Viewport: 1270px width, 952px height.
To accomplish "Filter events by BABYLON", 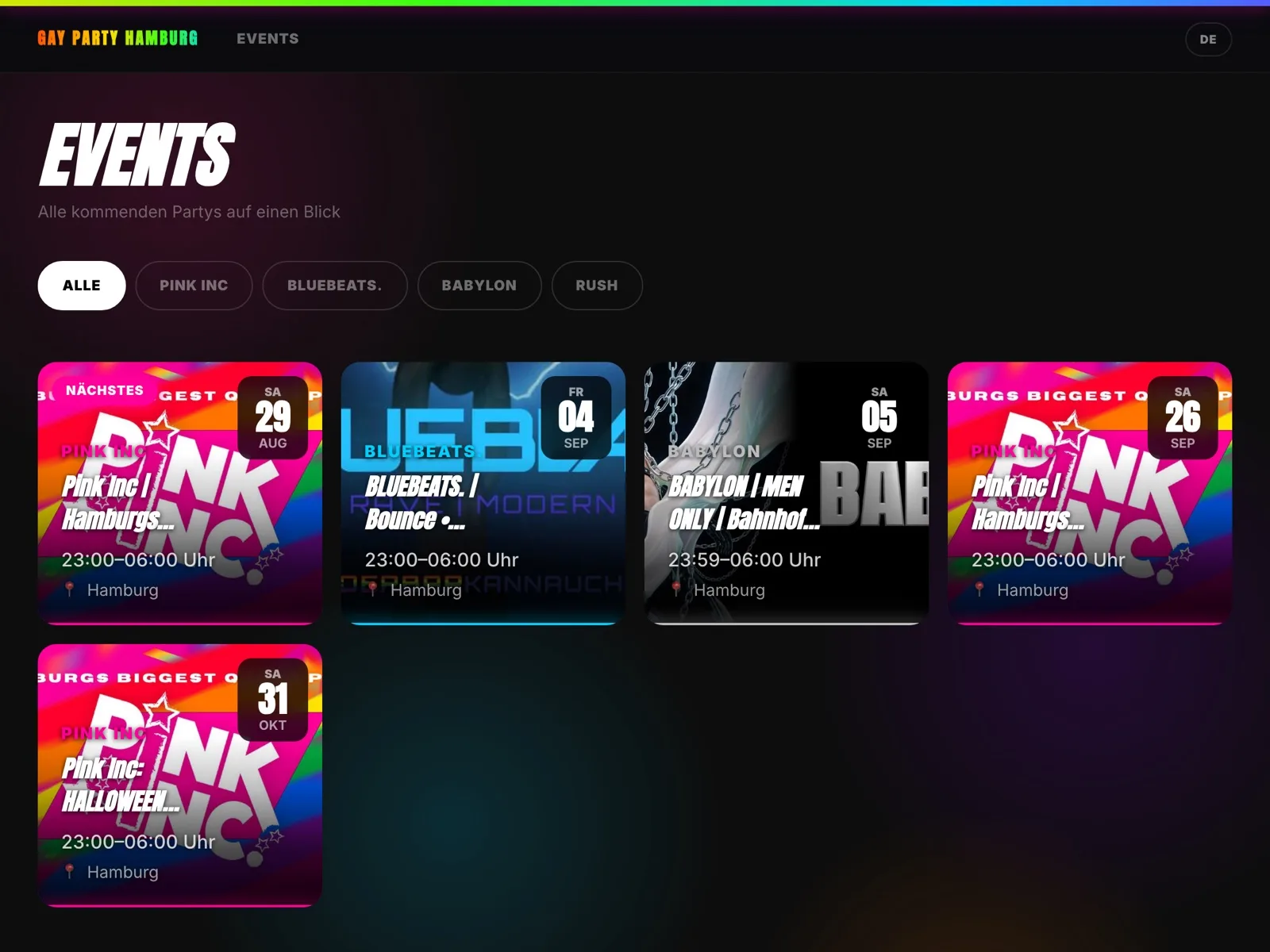I will click(x=479, y=286).
